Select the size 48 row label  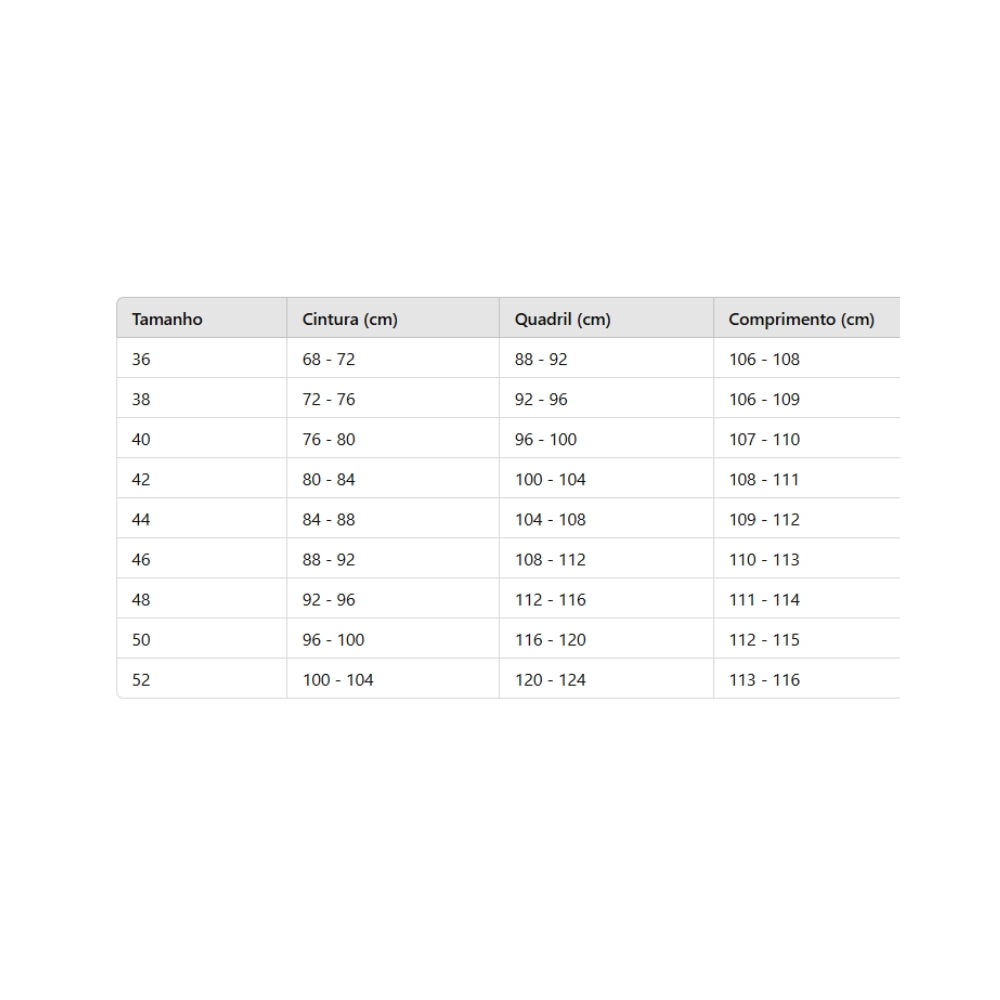(141, 599)
